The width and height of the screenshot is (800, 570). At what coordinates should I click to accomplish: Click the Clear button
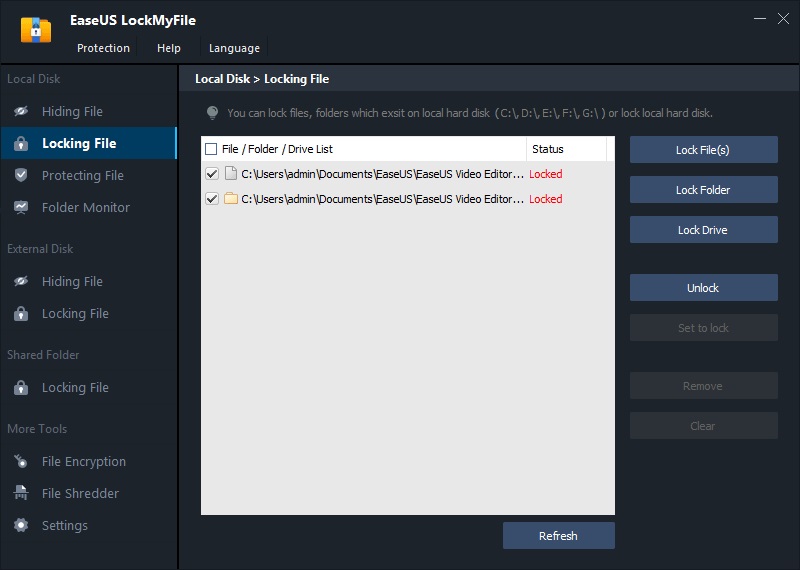click(704, 426)
